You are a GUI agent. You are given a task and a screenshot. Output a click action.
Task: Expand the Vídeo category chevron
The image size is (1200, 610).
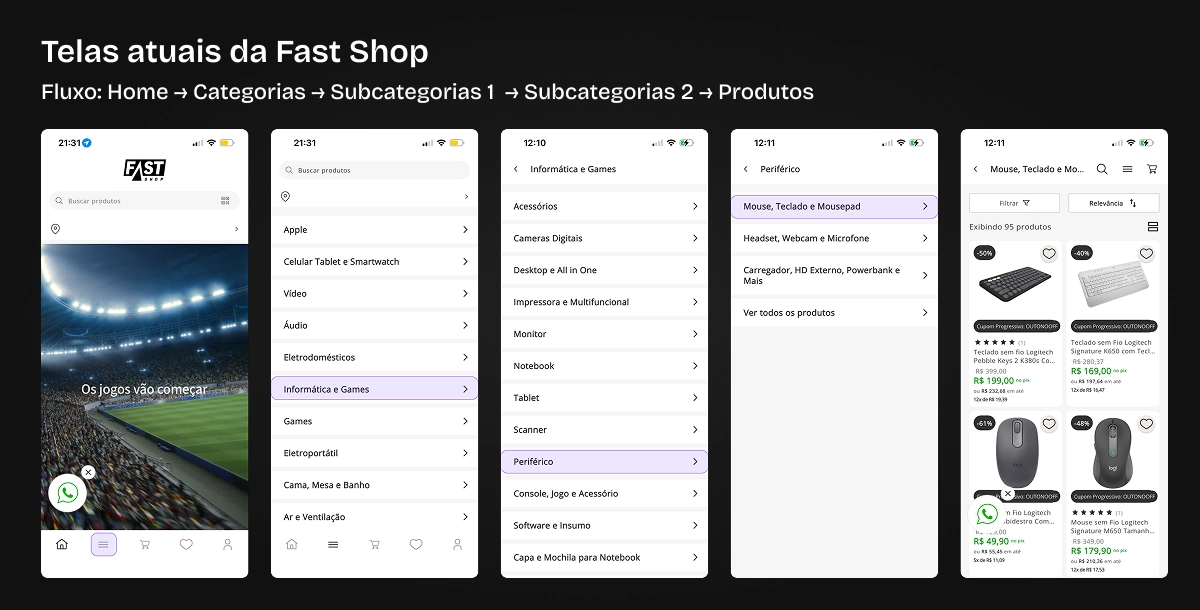coord(465,294)
